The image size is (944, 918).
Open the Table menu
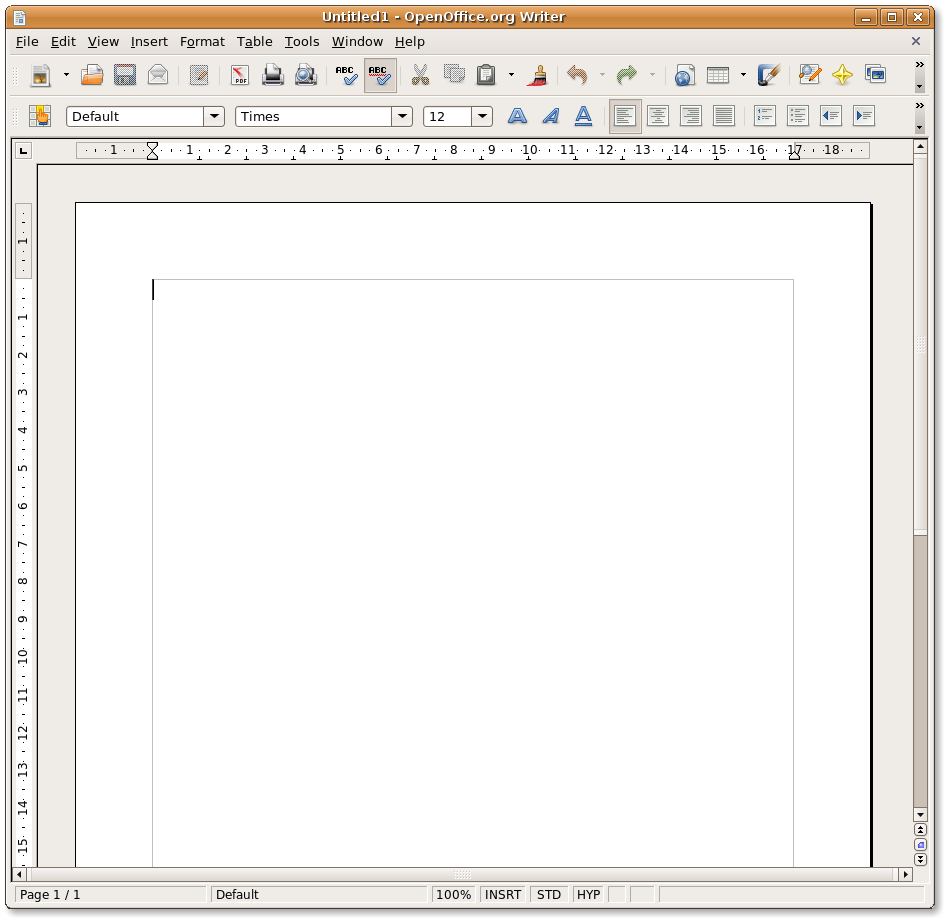[254, 42]
